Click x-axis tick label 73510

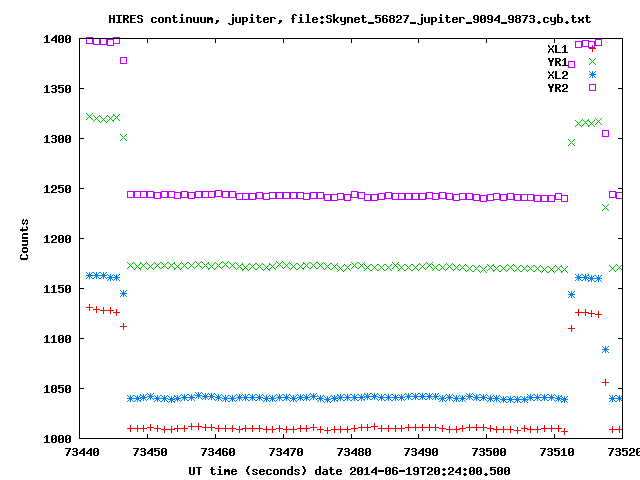click(x=556, y=452)
